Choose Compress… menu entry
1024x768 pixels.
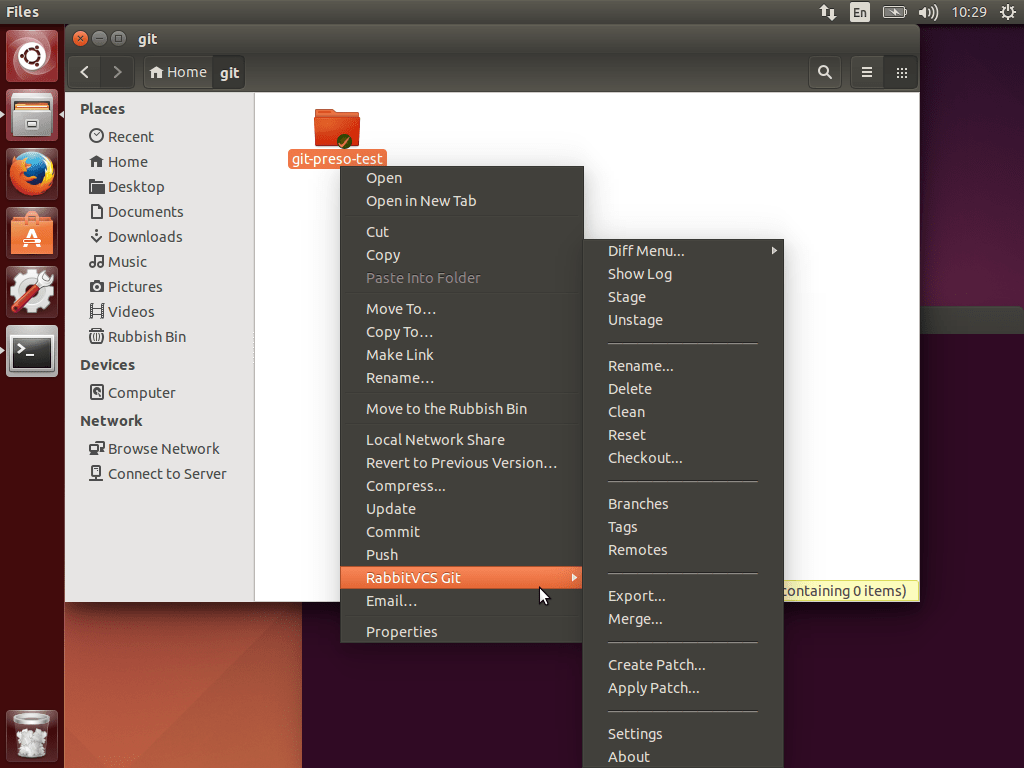pos(462,486)
